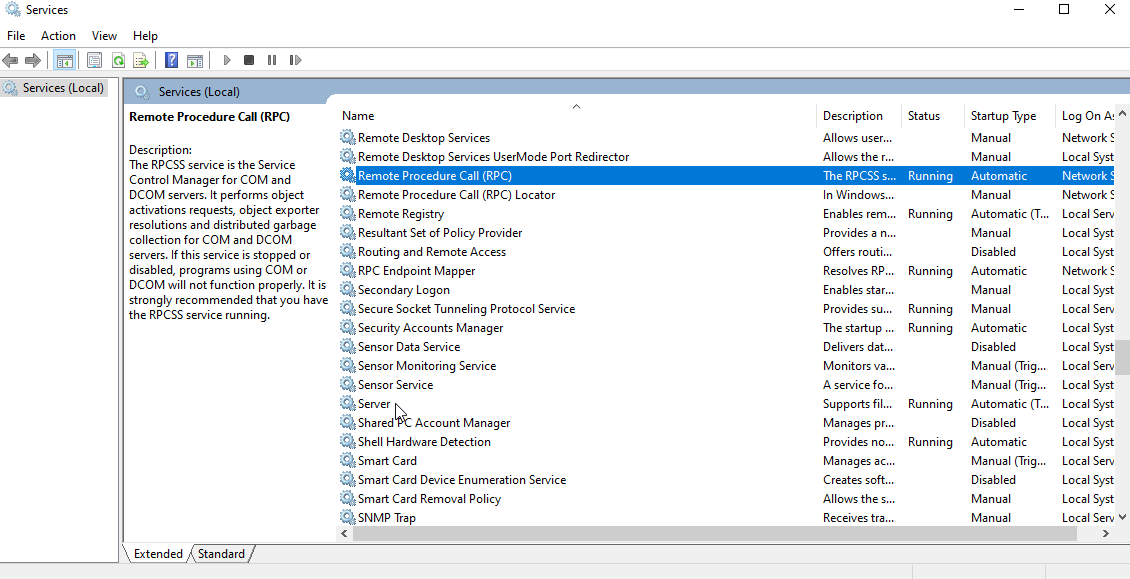1130x579 pixels.
Task: Sort by the Log On As column header
Action: [1087, 116]
